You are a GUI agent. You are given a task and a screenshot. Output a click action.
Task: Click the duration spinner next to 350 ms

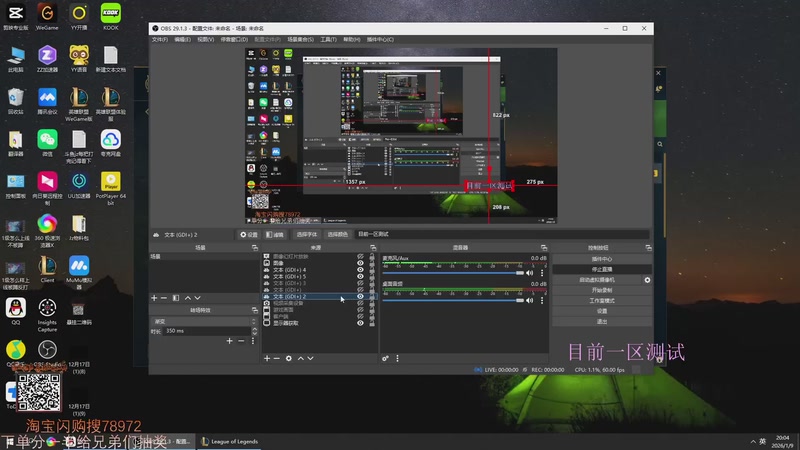point(255,331)
